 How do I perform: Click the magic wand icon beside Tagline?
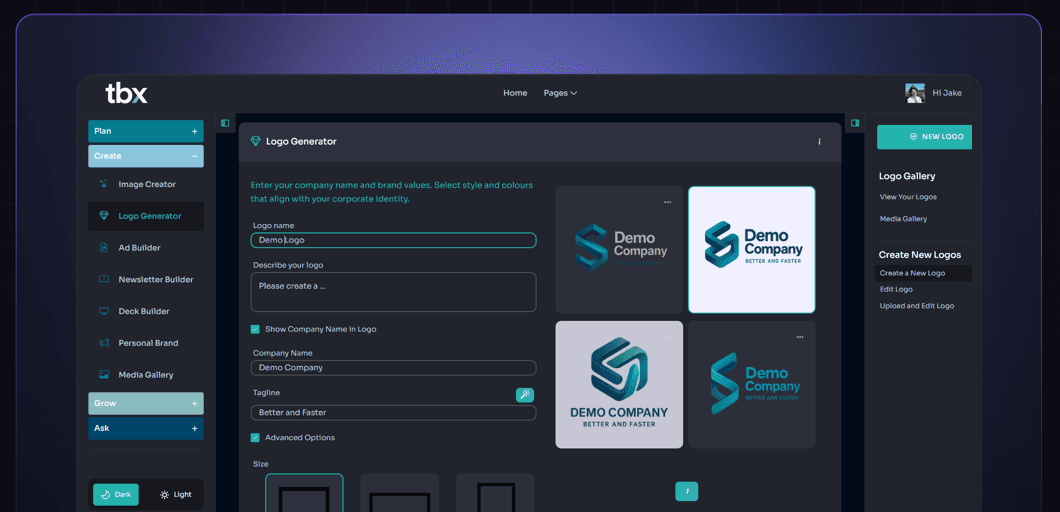[x=524, y=395]
